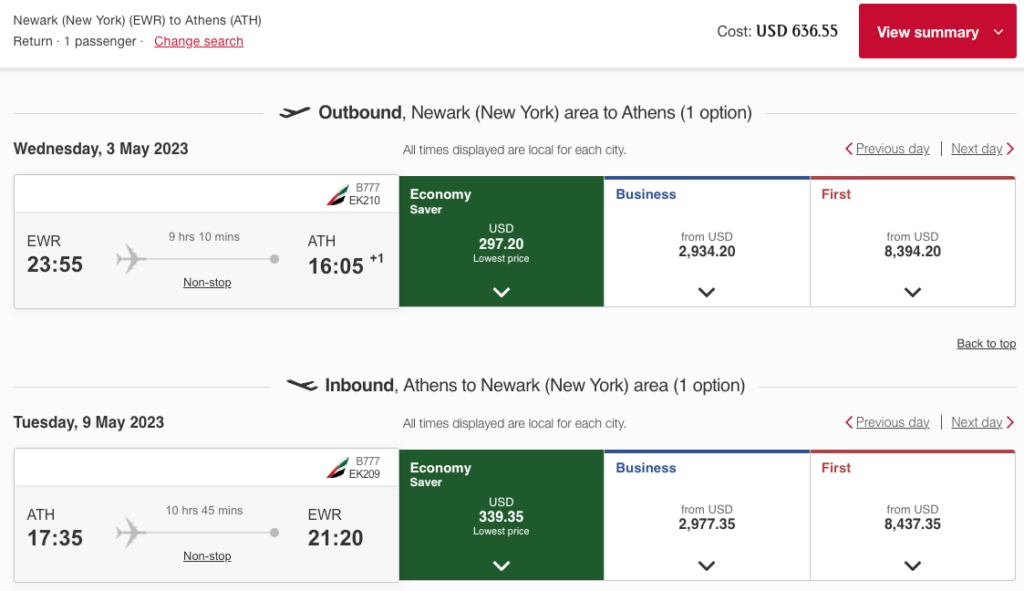Expand outbound First fare from 8,394.20
The height and width of the screenshot is (591, 1024).
click(912, 292)
